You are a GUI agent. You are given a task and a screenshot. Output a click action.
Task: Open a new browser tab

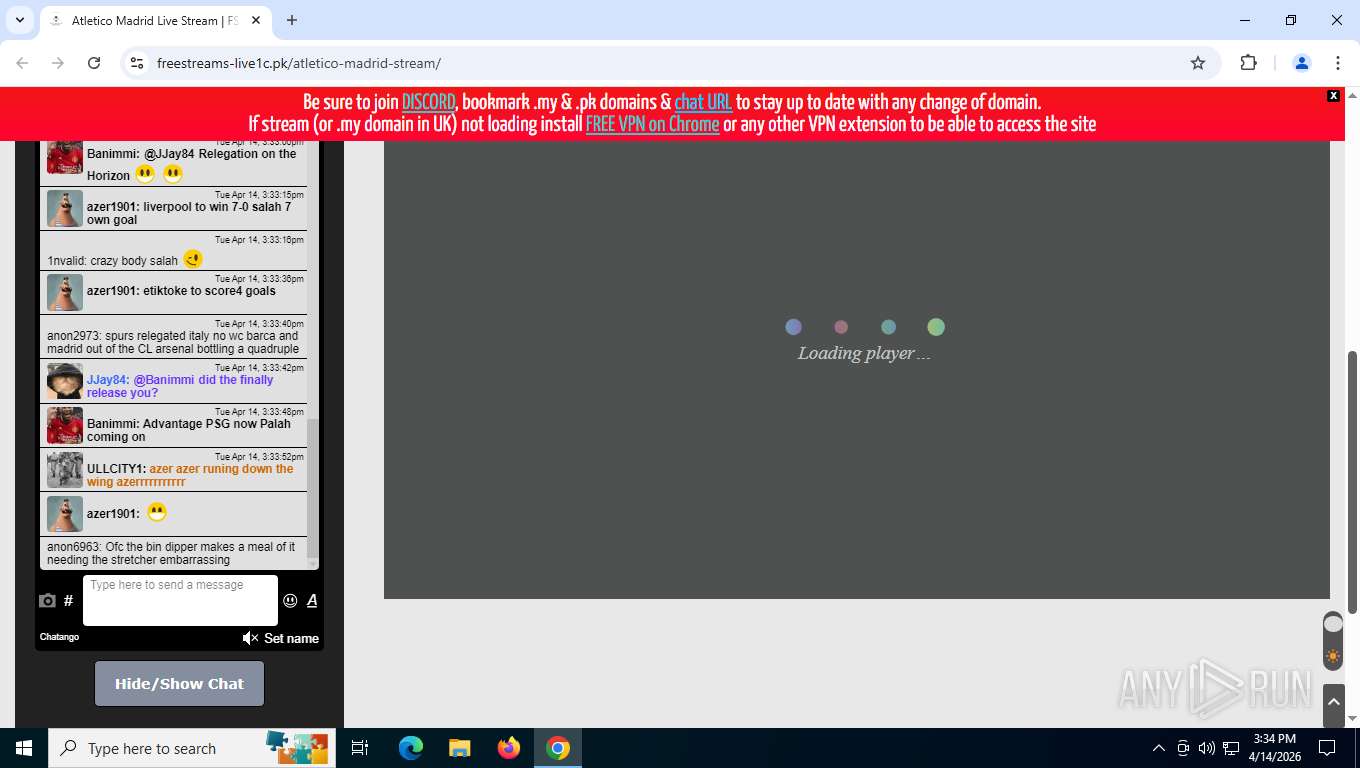pyautogui.click(x=292, y=20)
